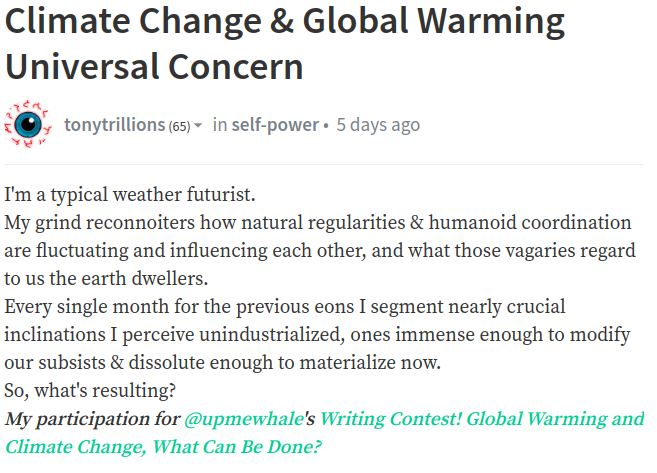Click the line starting 'our subsists & dissolute'

tap(222, 362)
